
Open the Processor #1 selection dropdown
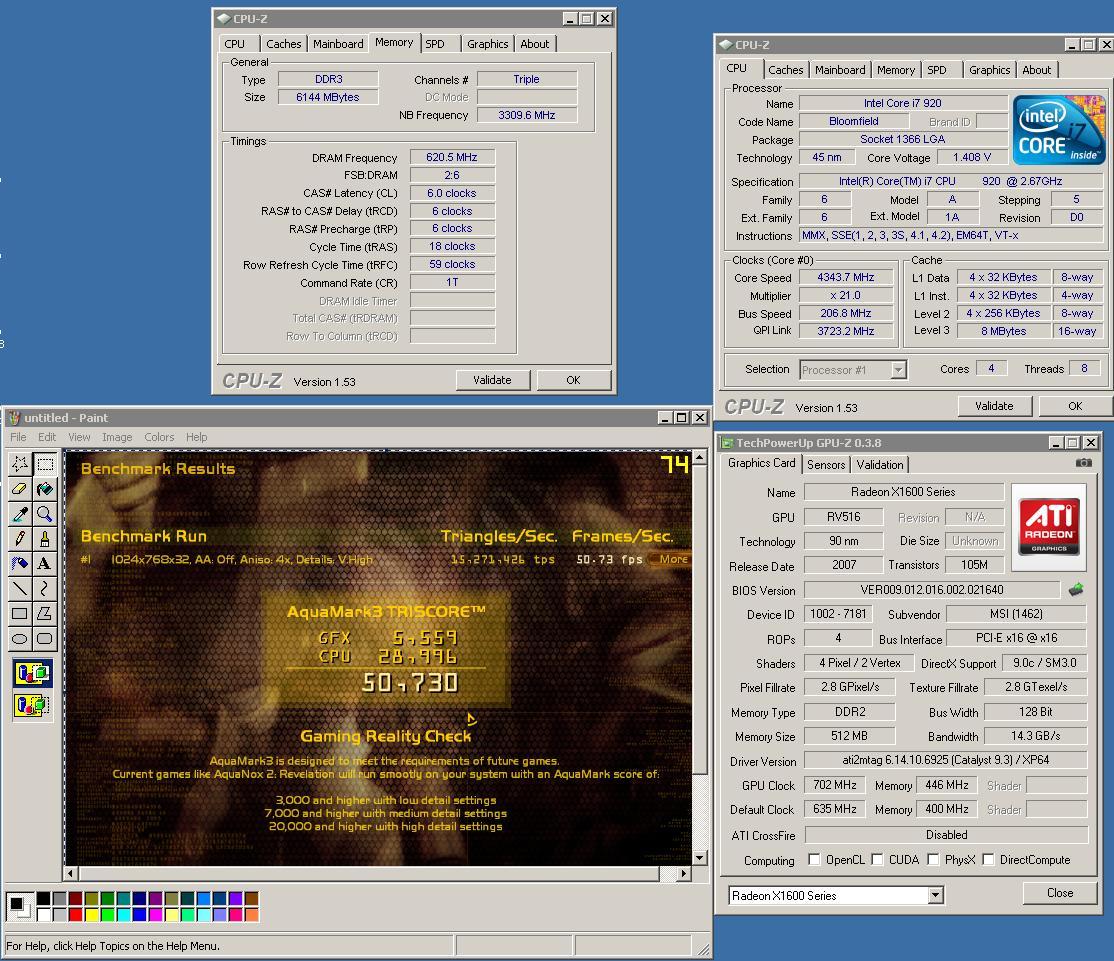899,370
